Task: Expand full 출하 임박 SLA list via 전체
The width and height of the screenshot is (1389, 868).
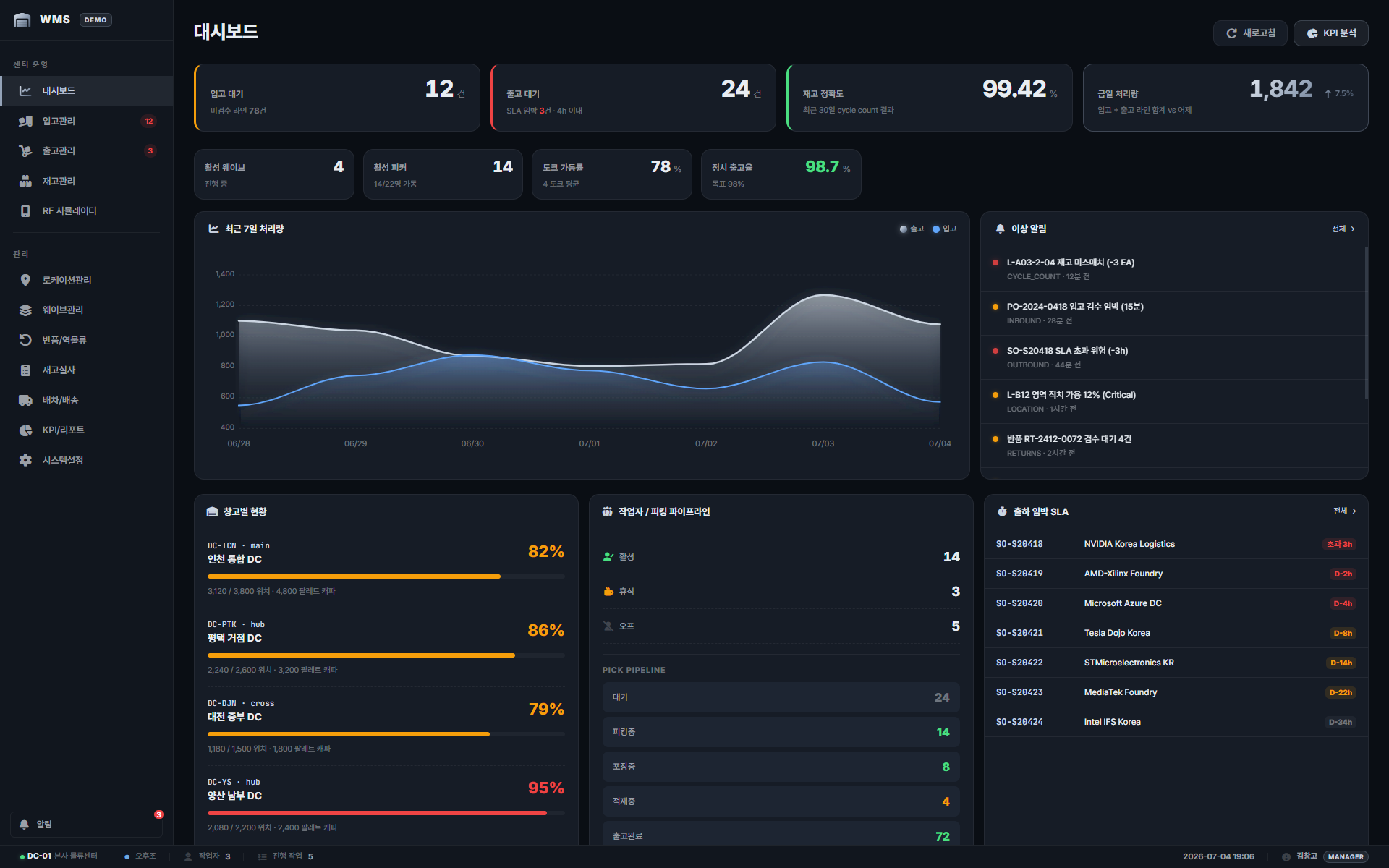Action: pos(1344,511)
